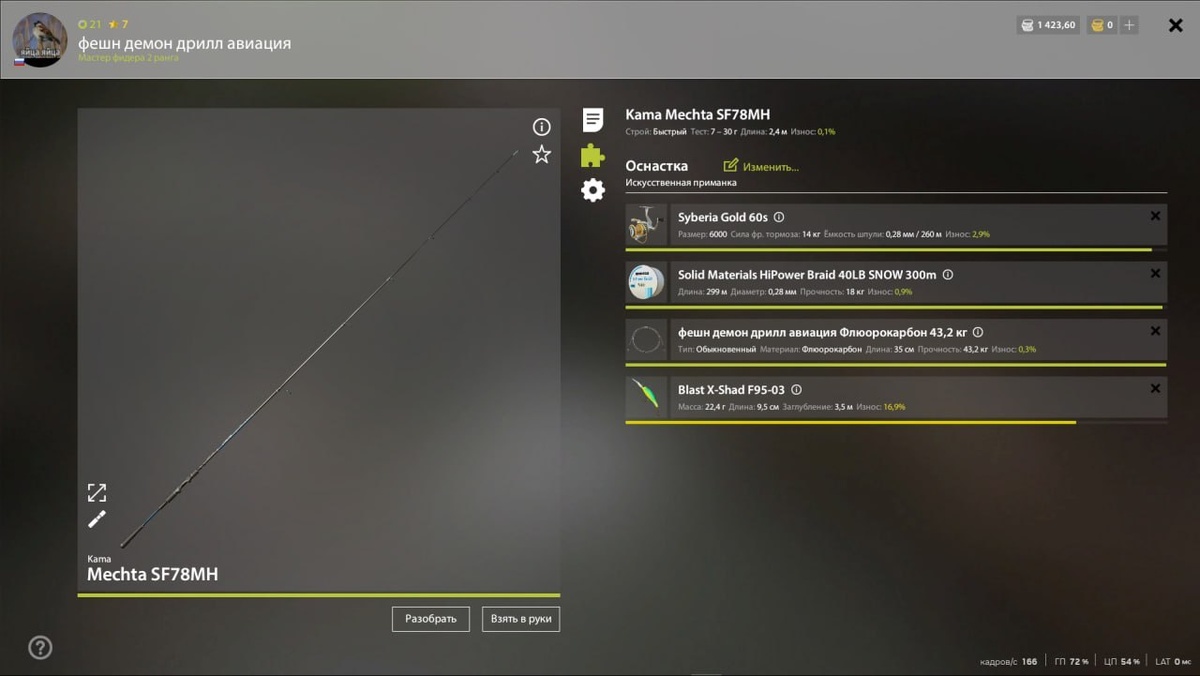Image resolution: width=1200 pixels, height=676 pixels.
Task: Click Blast X-Shad lure wear bar
Action: coord(896,422)
